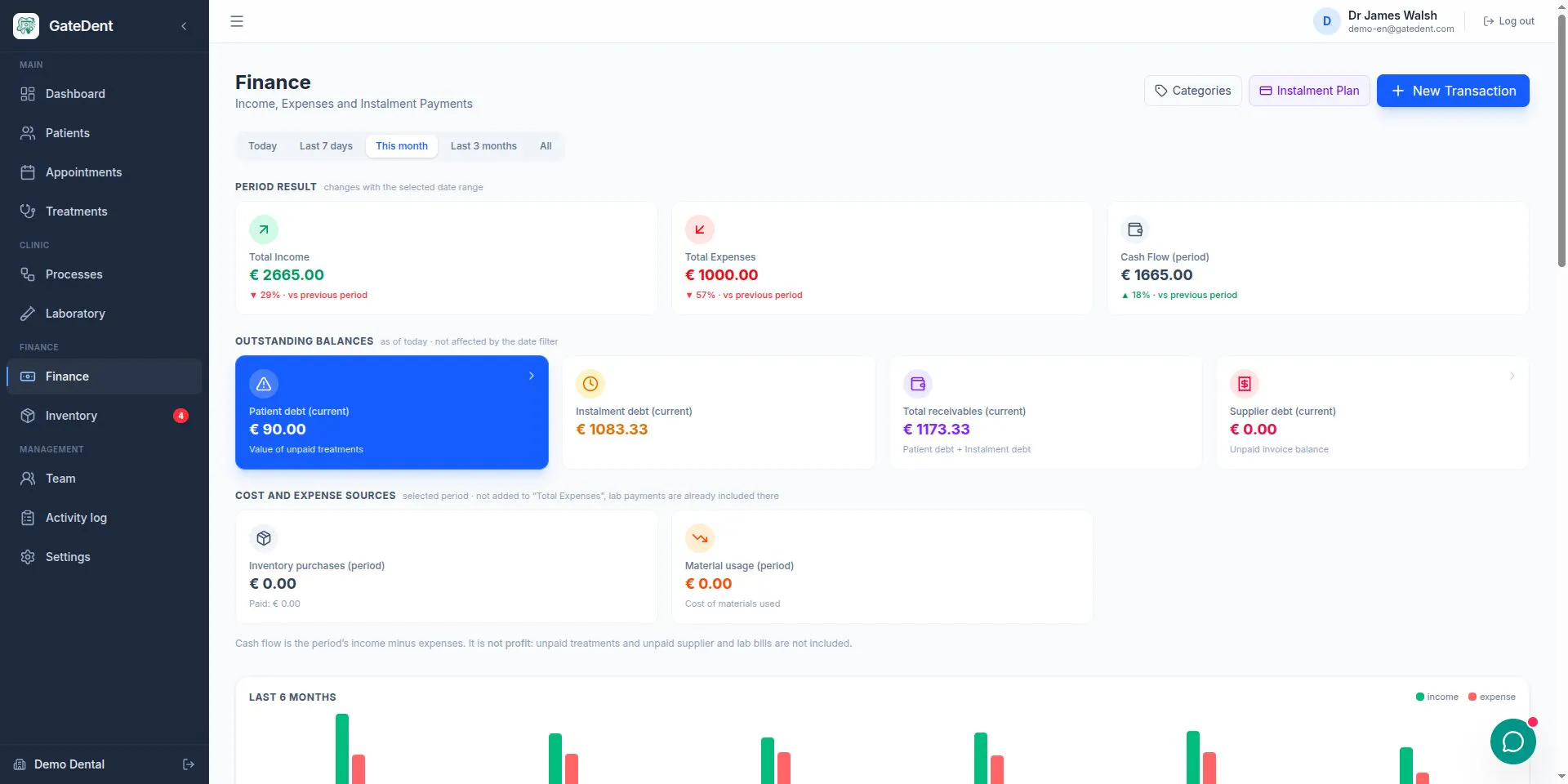The height and width of the screenshot is (784, 1568).
Task: Click the Dashboard grid icon
Action: 28,94
